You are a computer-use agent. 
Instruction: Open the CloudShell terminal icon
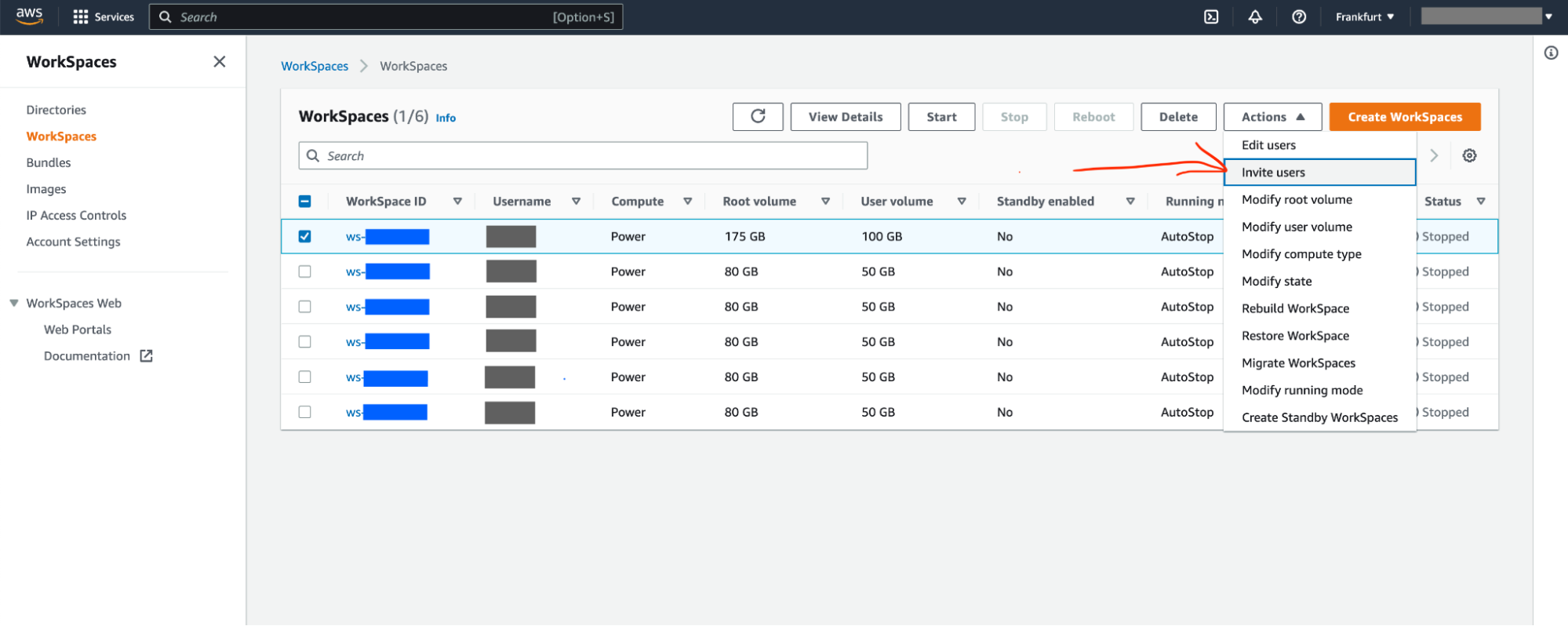tap(1211, 16)
